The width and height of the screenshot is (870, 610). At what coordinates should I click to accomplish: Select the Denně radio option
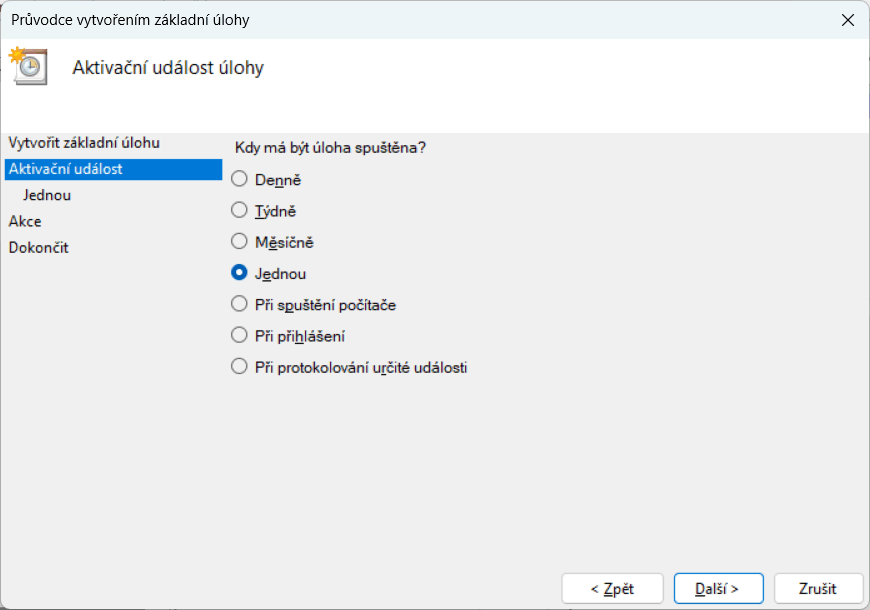tap(239, 180)
